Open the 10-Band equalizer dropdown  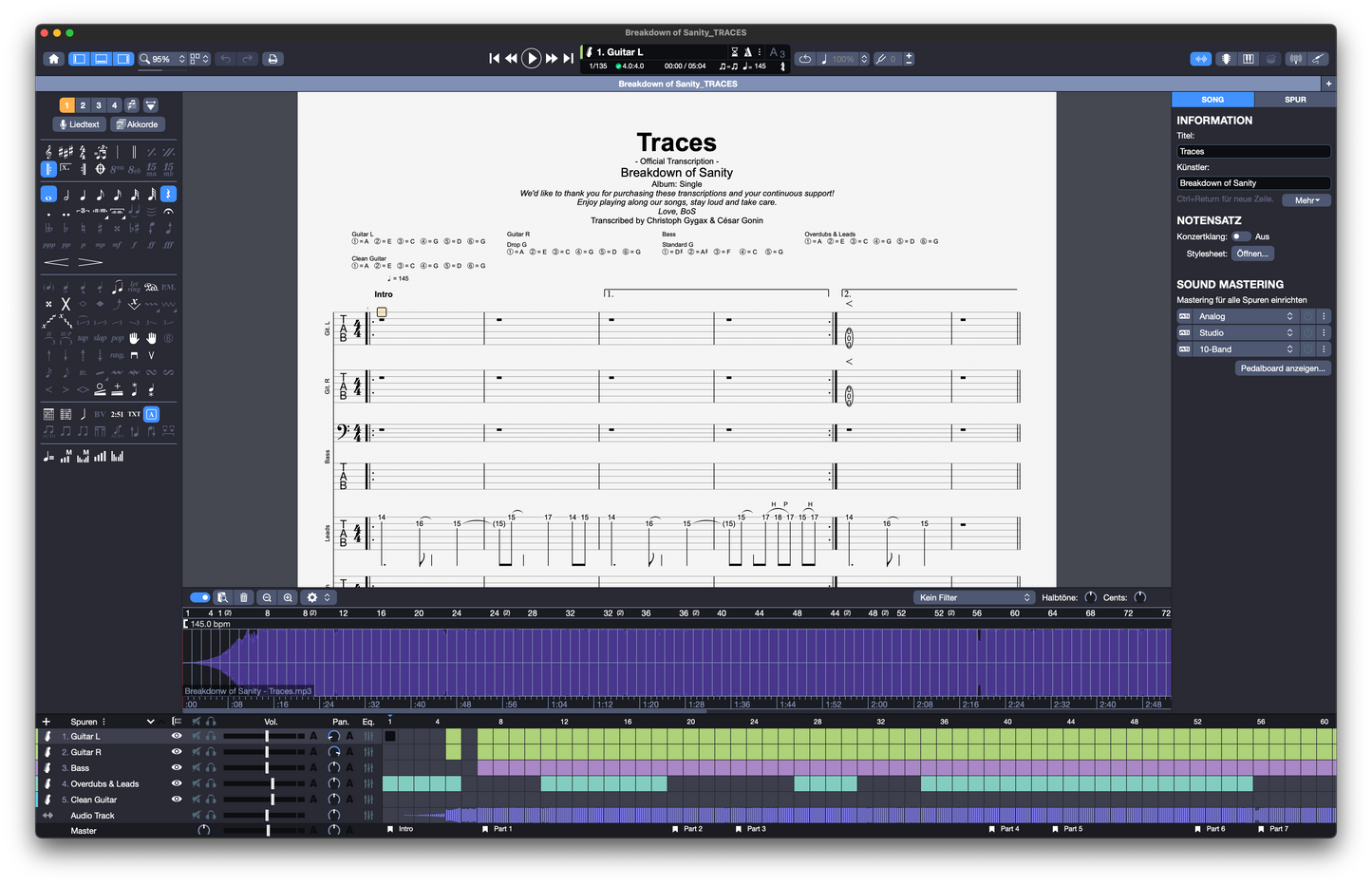point(1245,349)
